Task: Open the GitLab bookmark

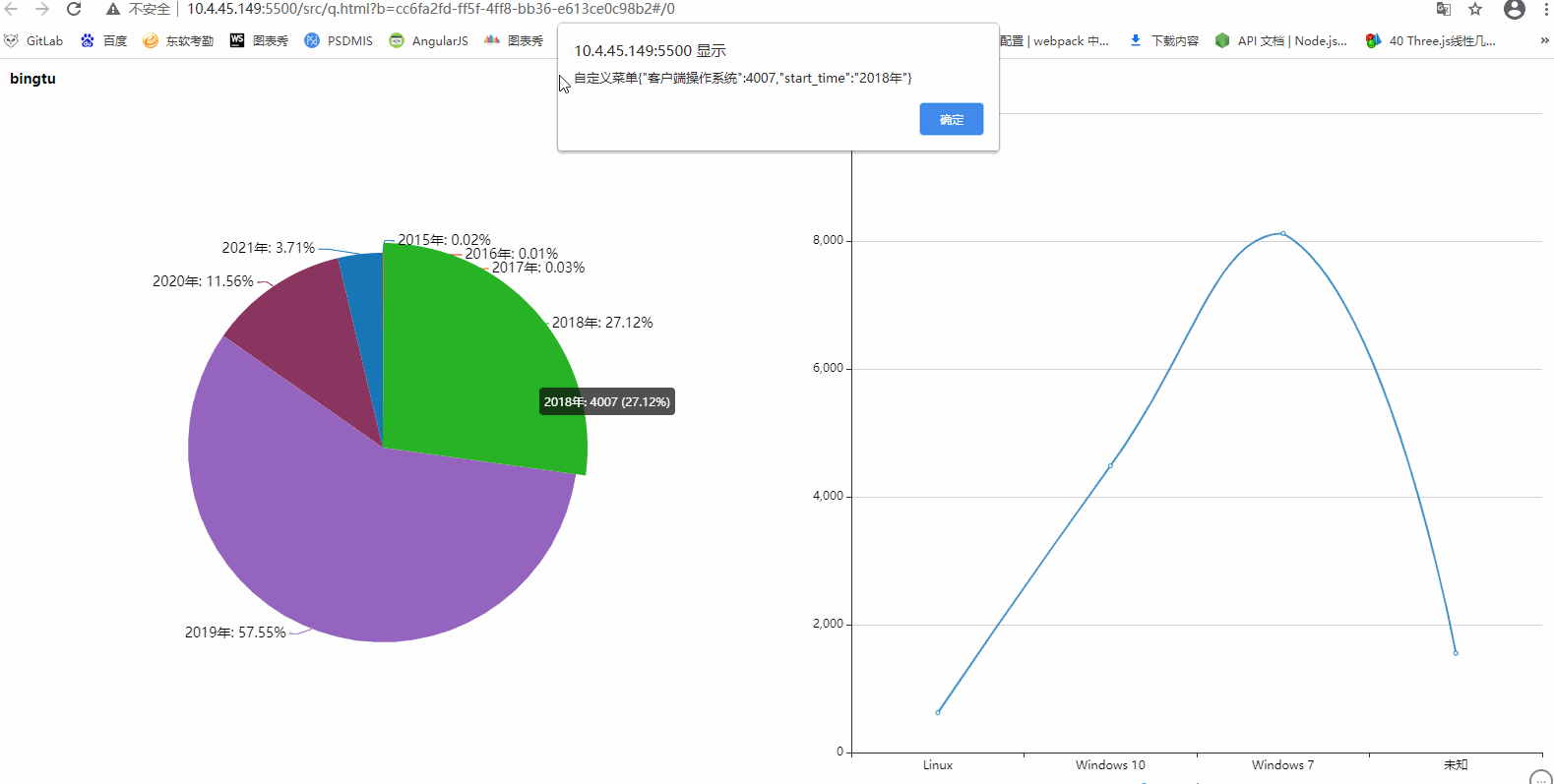Action: 33,40
